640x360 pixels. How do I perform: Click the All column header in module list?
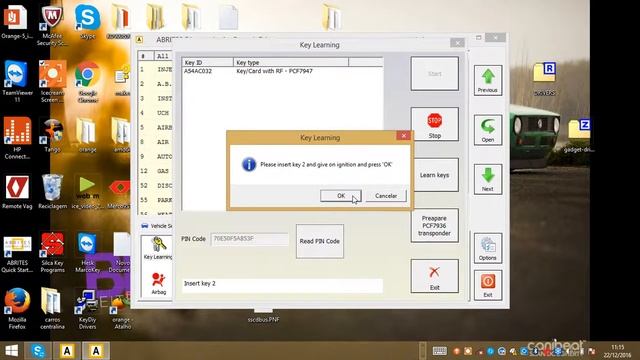[163, 56]
